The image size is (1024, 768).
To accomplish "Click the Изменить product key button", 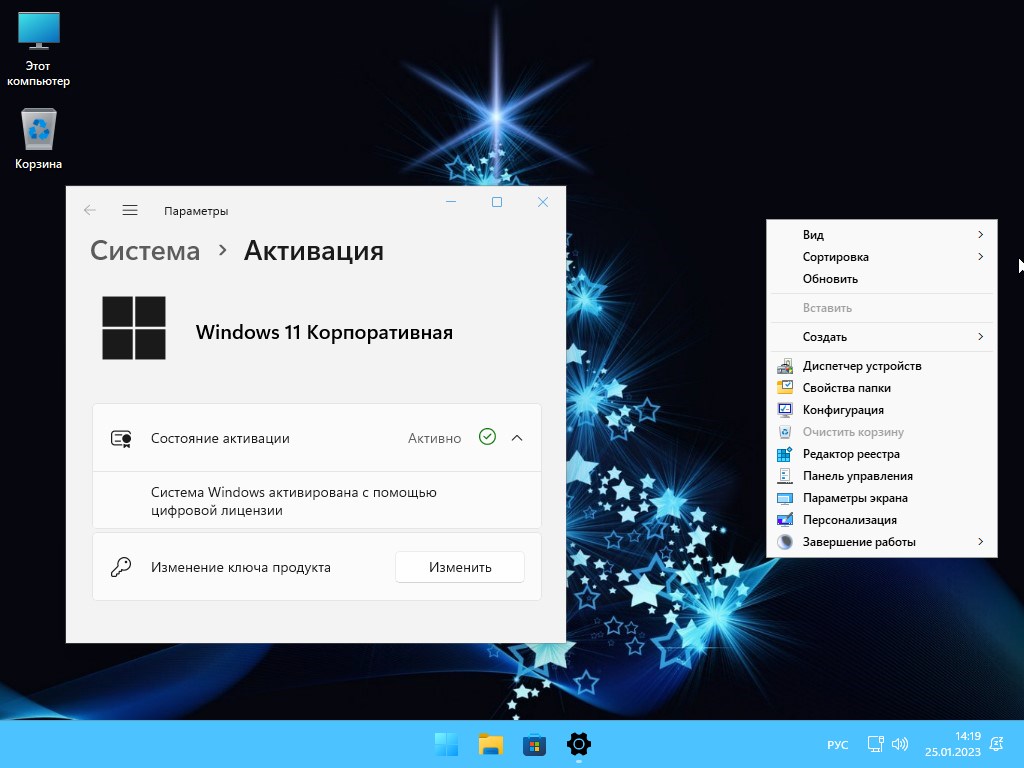I will click(x=460, y=567).
